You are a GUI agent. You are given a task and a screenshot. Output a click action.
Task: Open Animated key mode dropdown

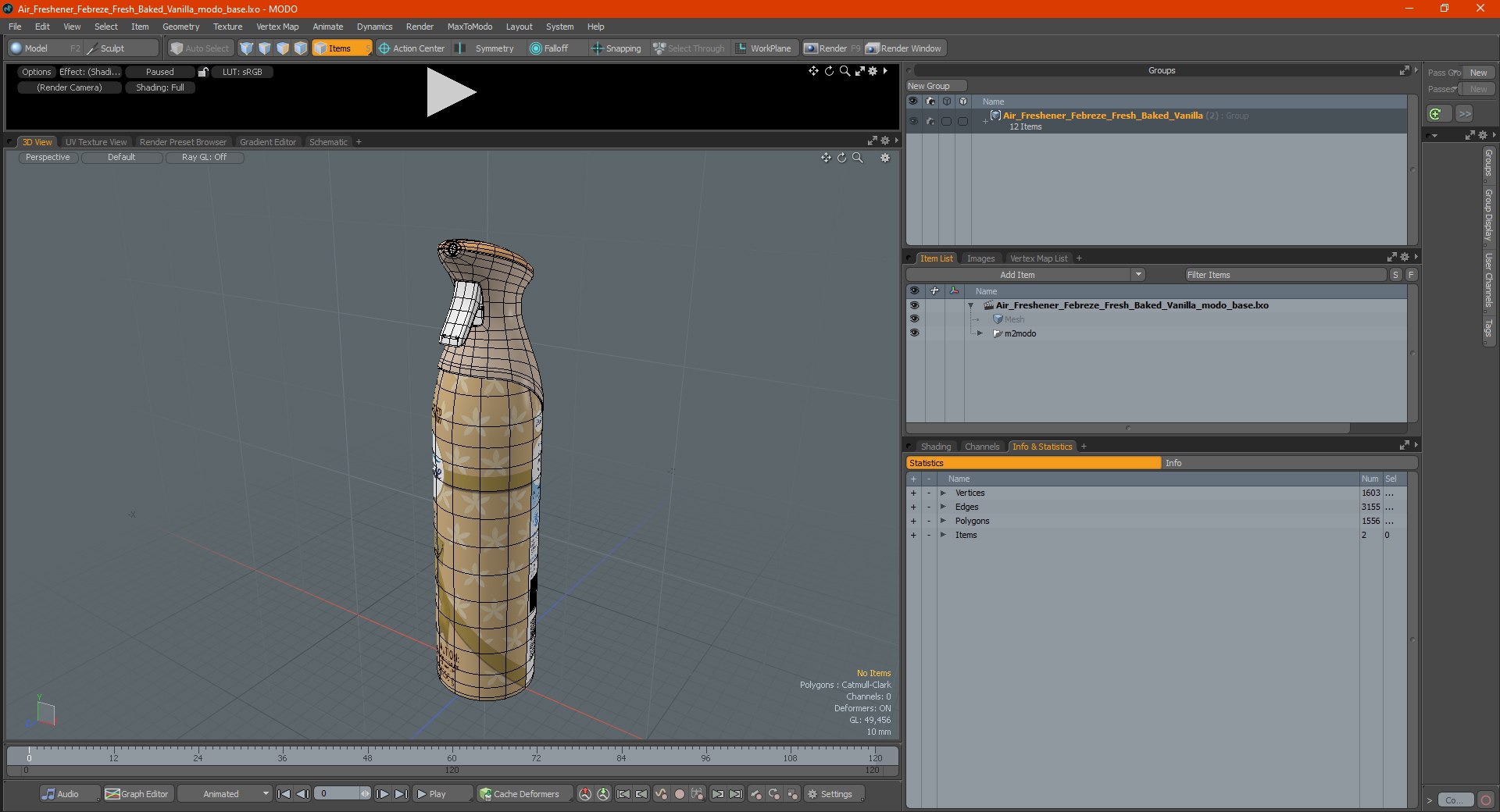point(224,794)
